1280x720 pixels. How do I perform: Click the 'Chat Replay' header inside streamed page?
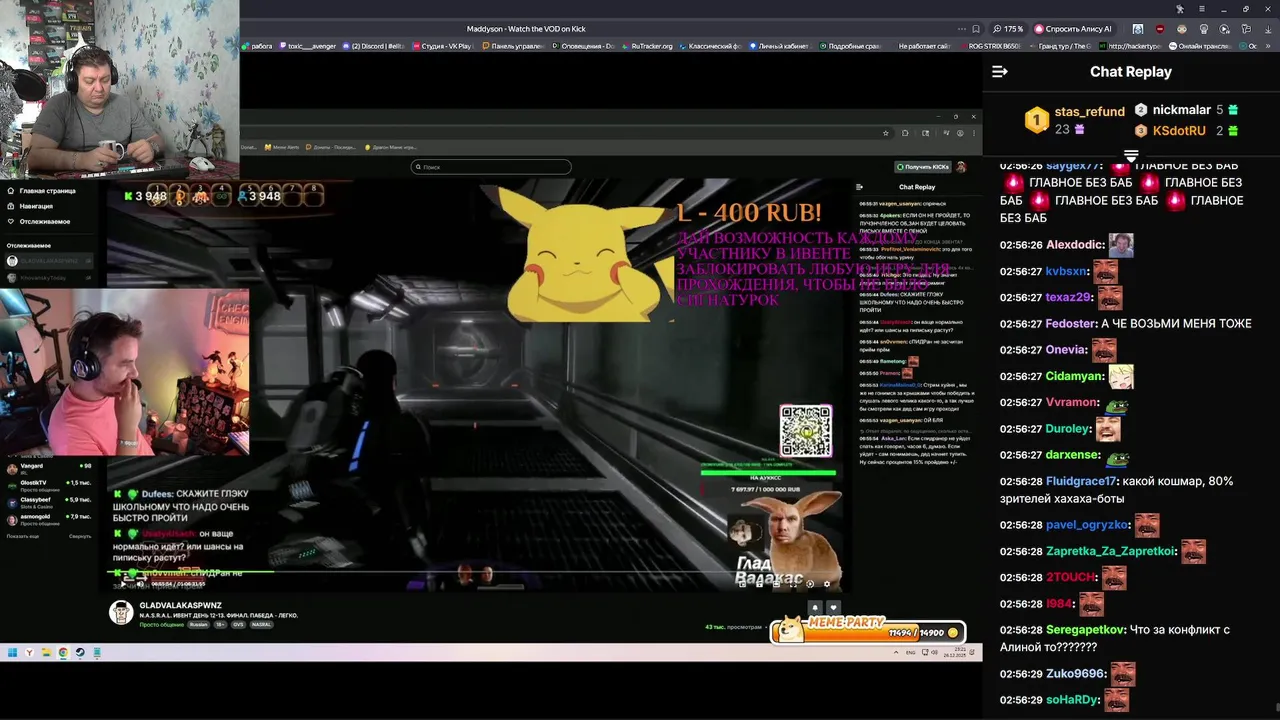[917, 187]
